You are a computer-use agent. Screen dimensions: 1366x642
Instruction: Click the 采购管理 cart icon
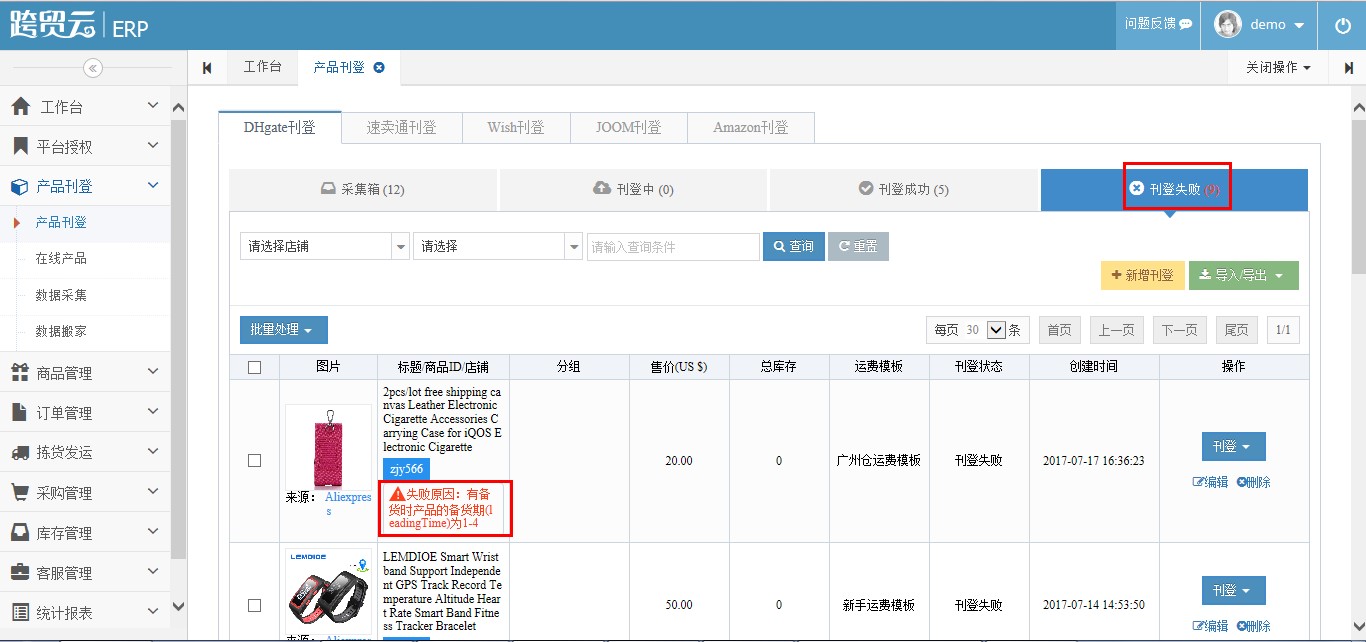click(x=20, y=492)
